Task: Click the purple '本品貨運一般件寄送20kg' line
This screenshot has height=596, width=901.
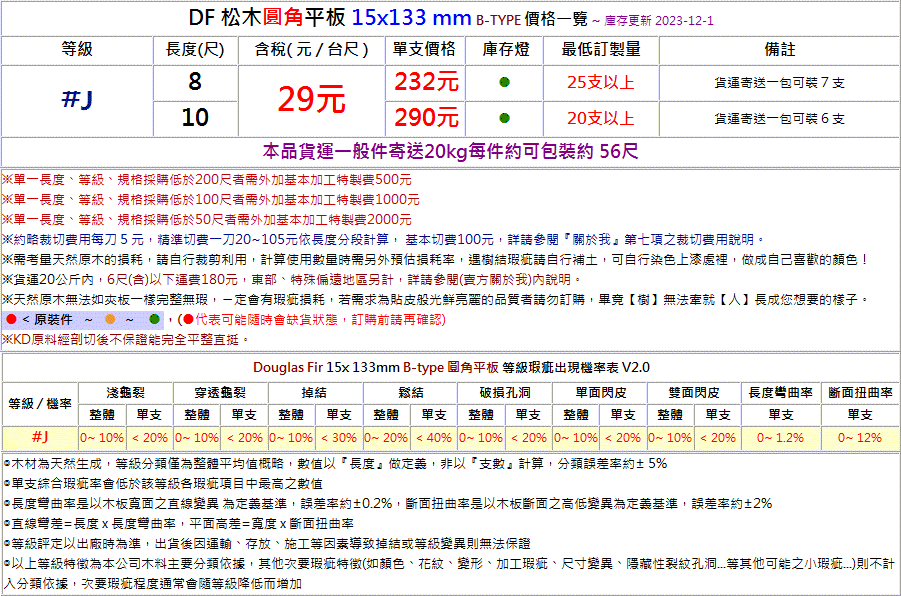Action: pos(450,151)
